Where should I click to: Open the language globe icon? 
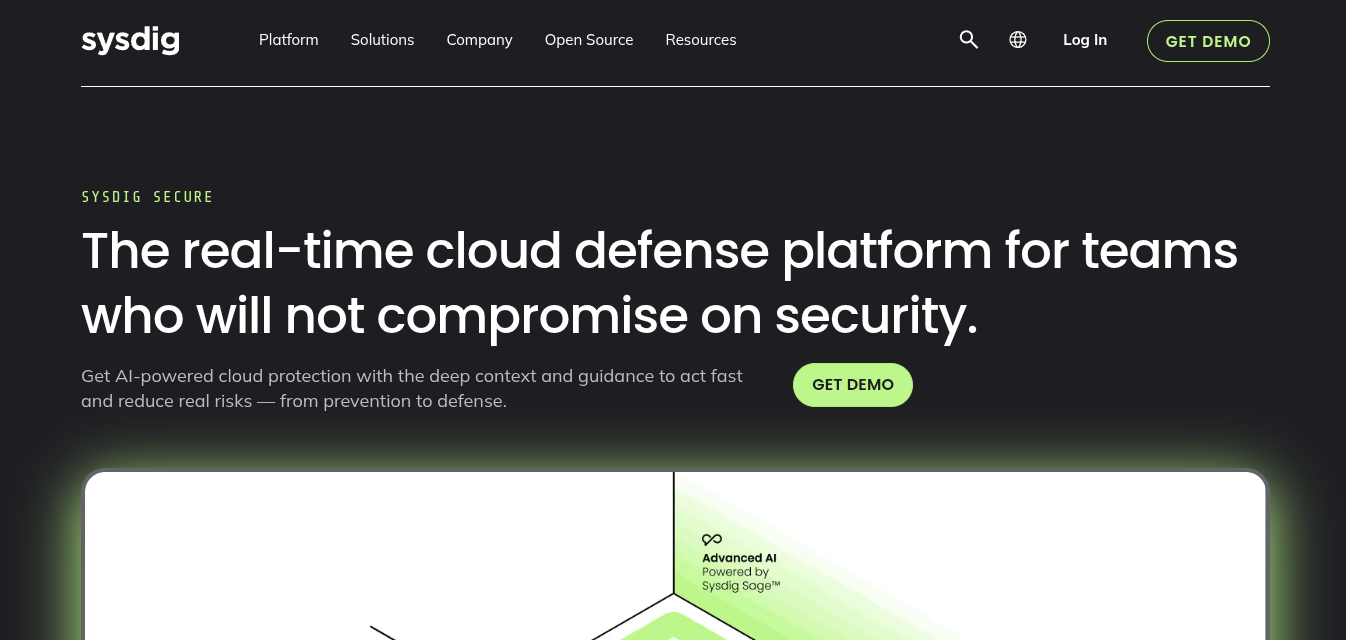click(1018, 40)
